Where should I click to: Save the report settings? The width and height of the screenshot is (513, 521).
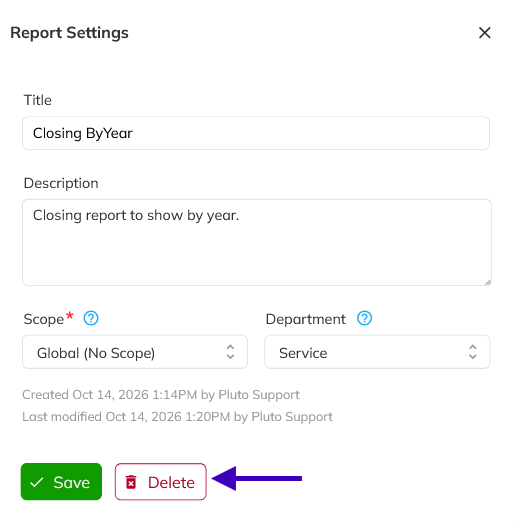pyautogui.click(x=61, y=482)
